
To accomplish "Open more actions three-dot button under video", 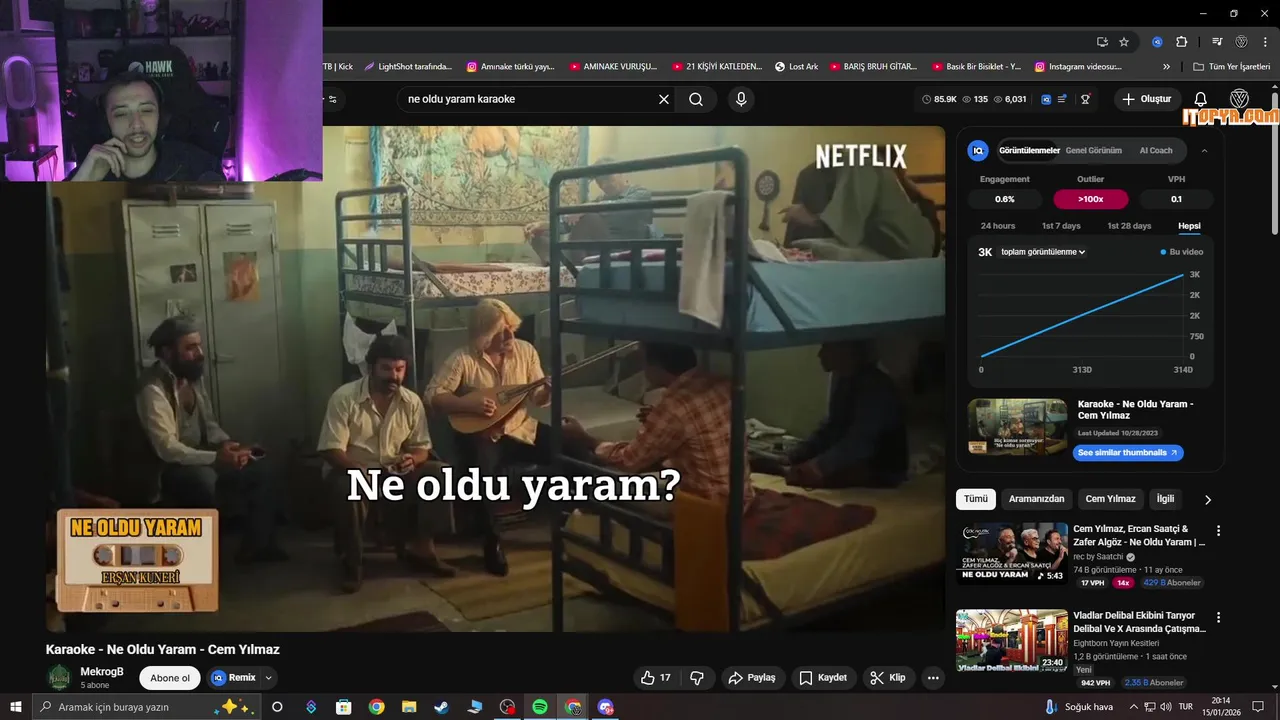I will [933, 678].
